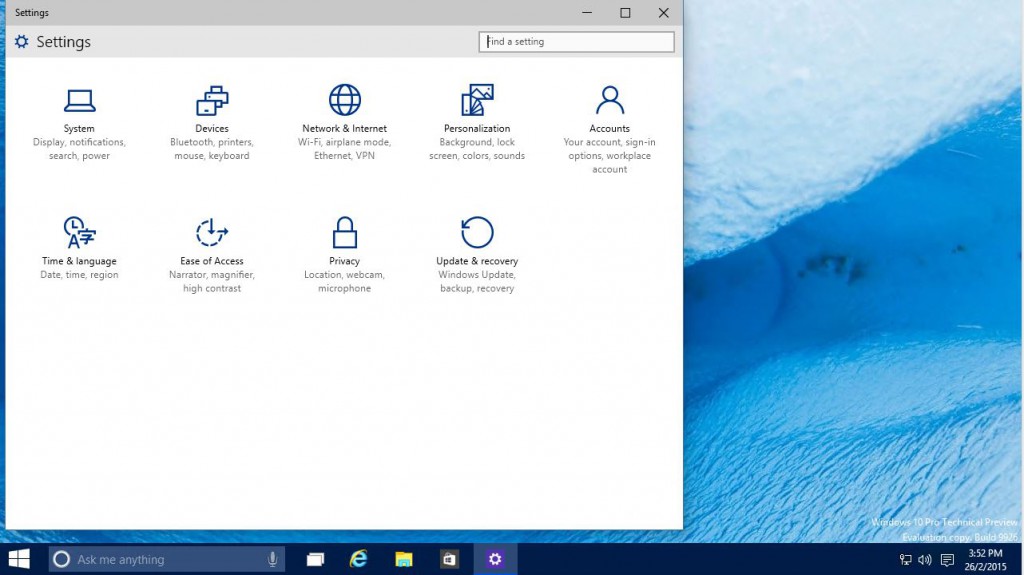Open the Update & recovery circular arrow icon
The width and height of the screenshot is (1024, 575).
[477, 232]
